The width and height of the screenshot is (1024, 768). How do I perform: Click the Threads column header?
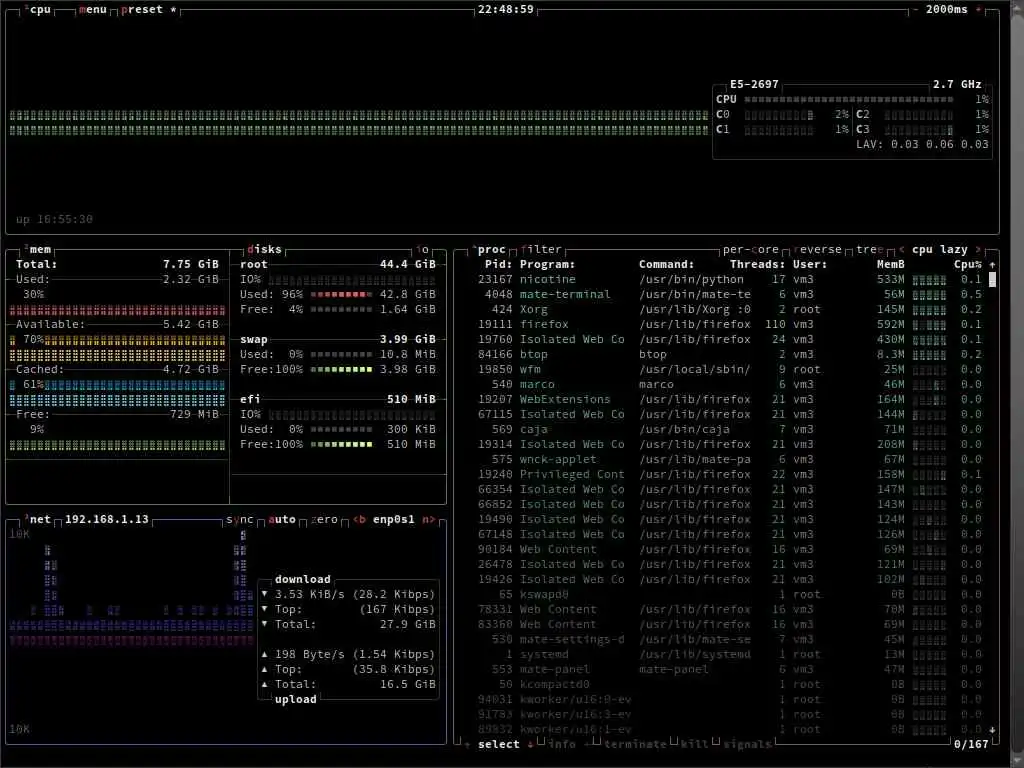click(758, 264)
